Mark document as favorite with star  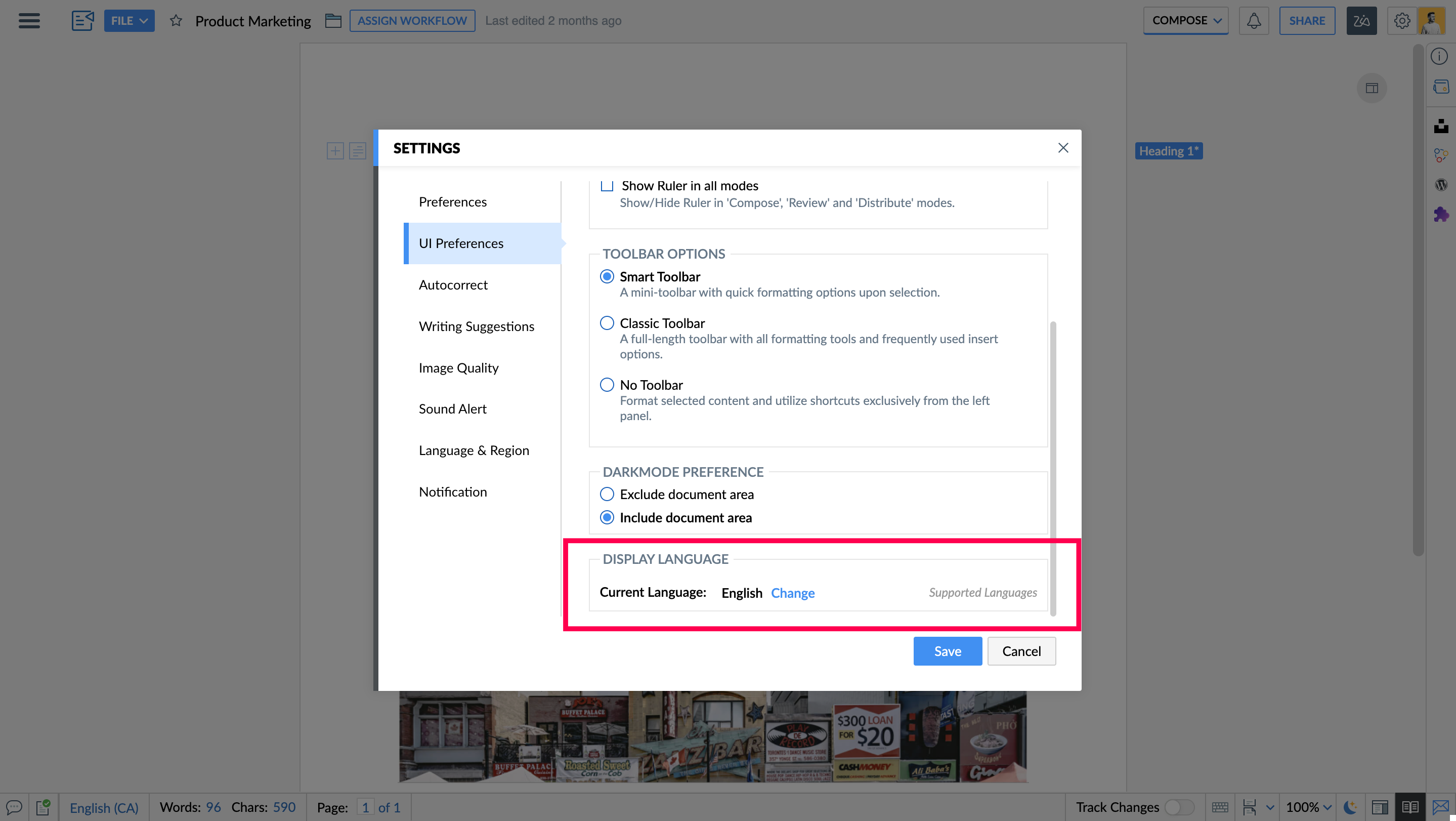pyautogui.click(x=176, y=21)
